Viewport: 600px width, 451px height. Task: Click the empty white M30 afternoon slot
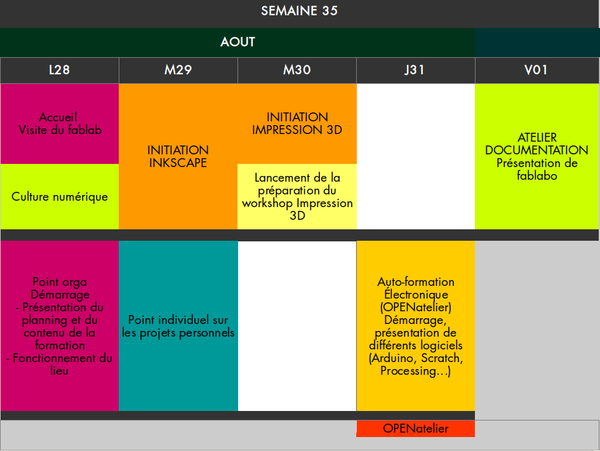pyautogui.click(x=297, y=325)
